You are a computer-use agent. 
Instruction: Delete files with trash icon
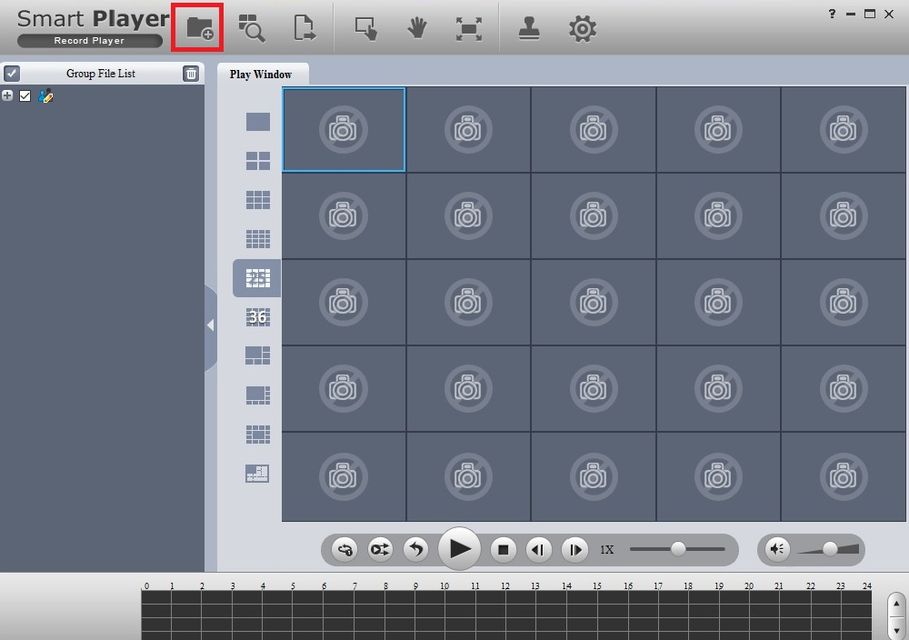[191, 74]
